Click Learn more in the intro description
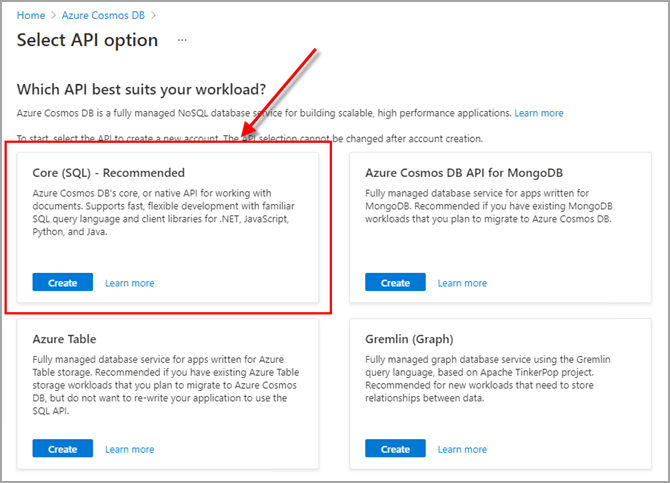 coord(539,113)
